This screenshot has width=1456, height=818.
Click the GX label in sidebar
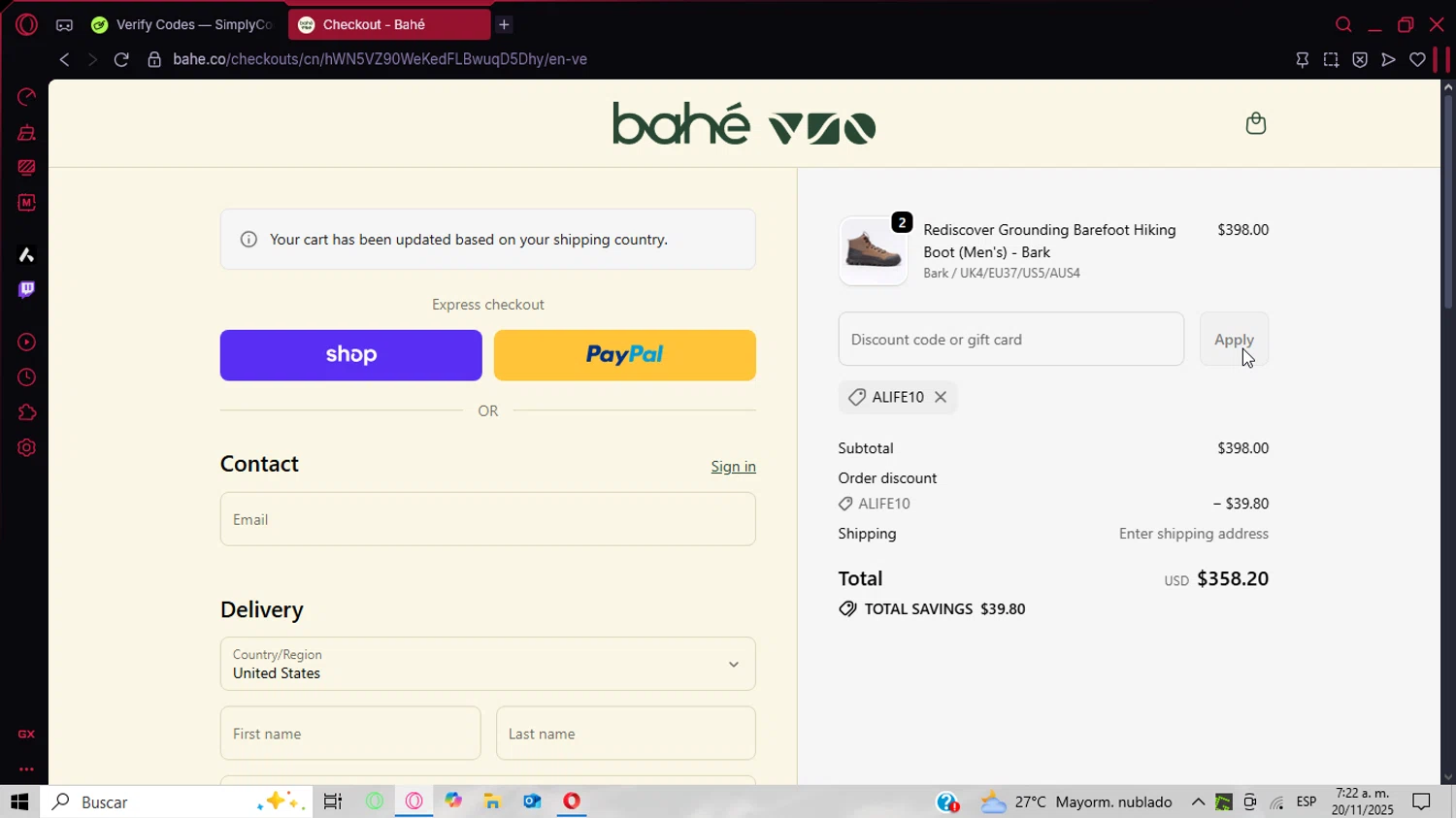pos(26,735)
